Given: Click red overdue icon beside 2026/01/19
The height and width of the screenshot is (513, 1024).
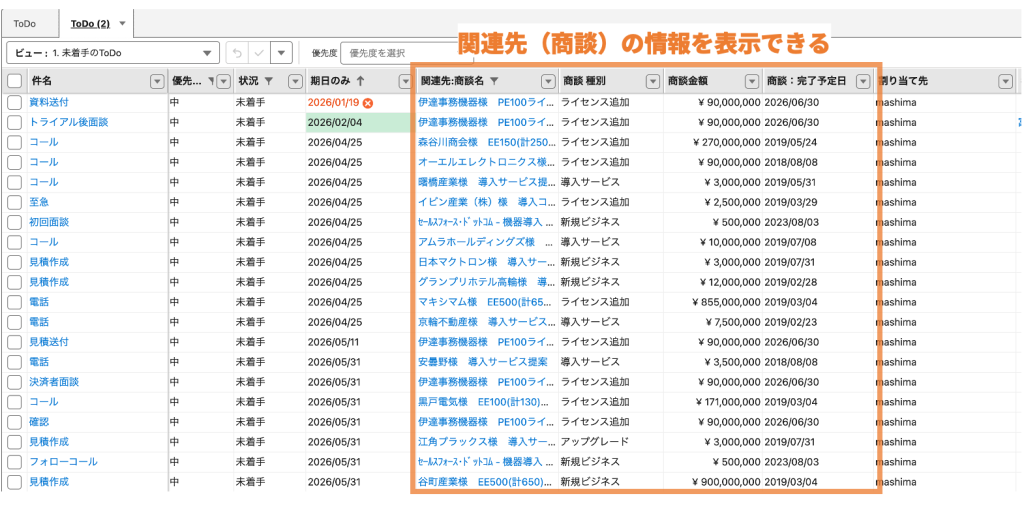Looking at the screenshot, I should click(x=368, y=102).
